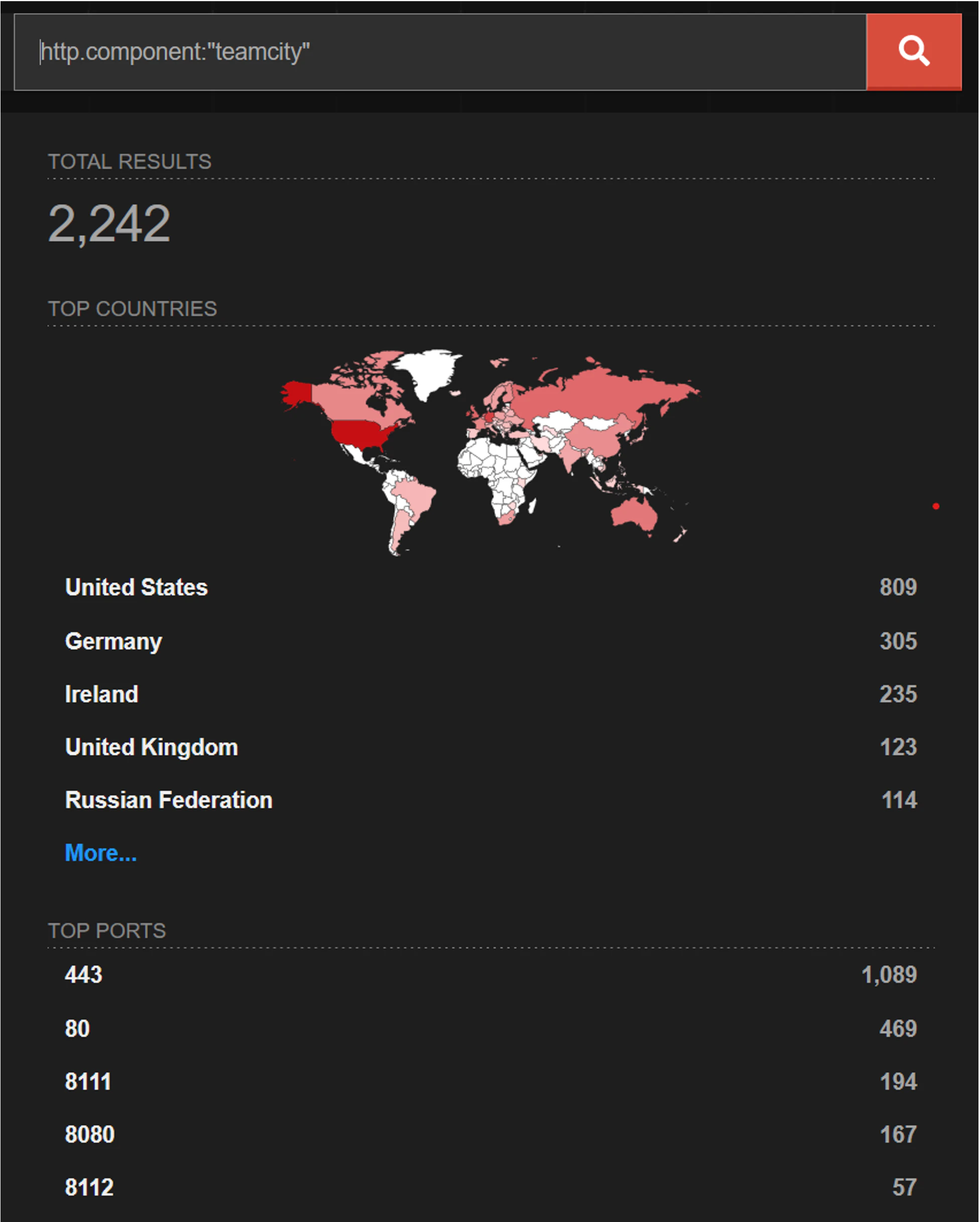The image size is (980, 1222).
Task: Click the 469 count for port 80
Action: 899,1029
